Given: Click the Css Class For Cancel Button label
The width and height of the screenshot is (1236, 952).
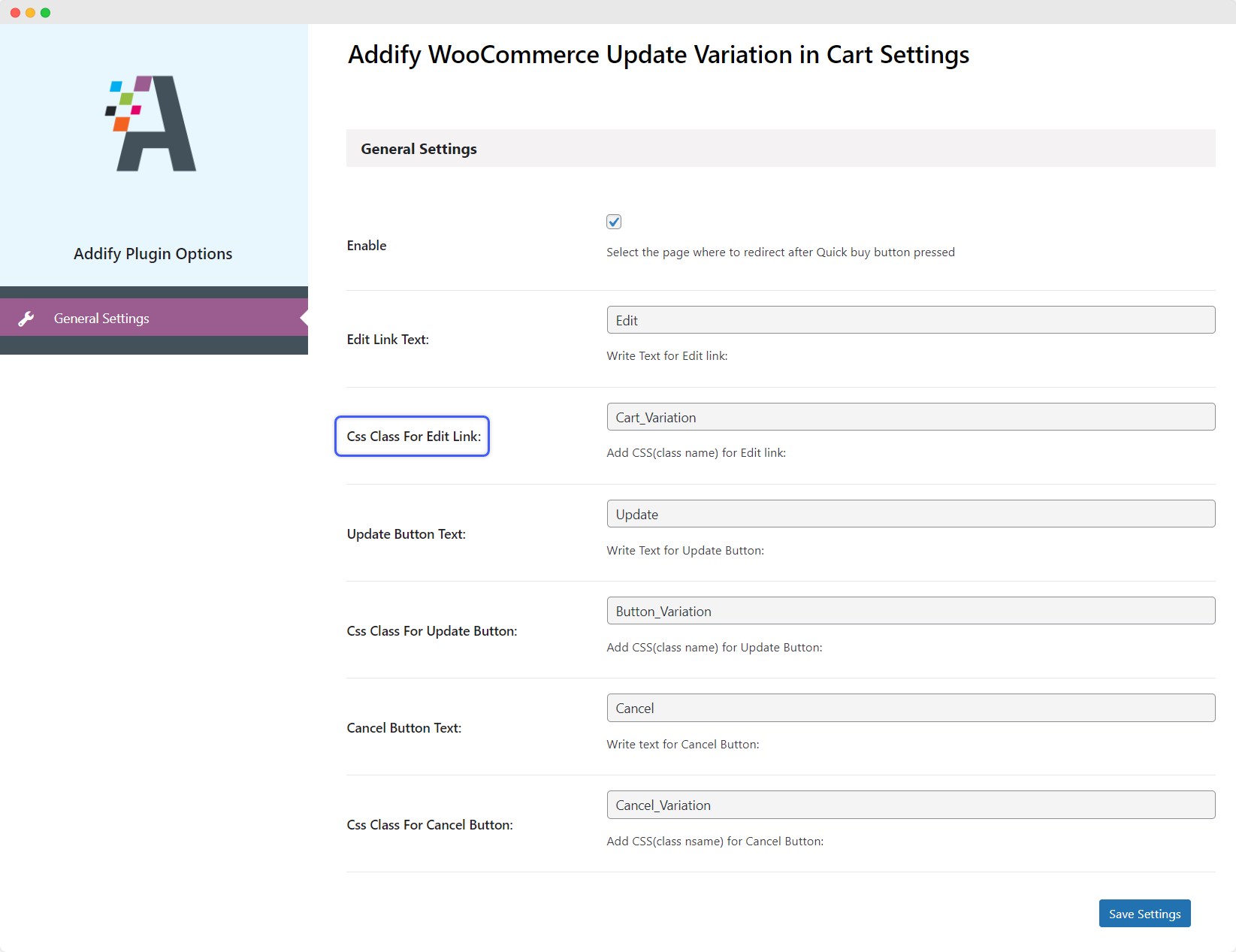Looking at the screenshot, I should coord(430,825).
